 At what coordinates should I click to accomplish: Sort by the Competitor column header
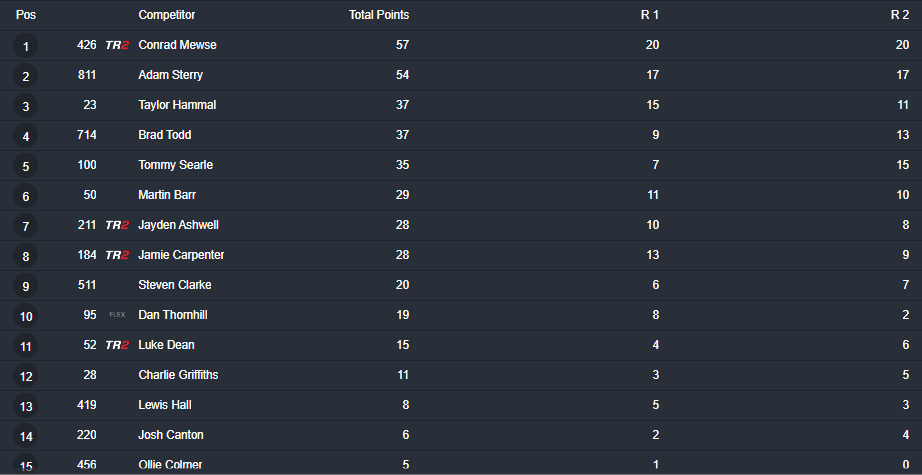(x=166, y=15)
